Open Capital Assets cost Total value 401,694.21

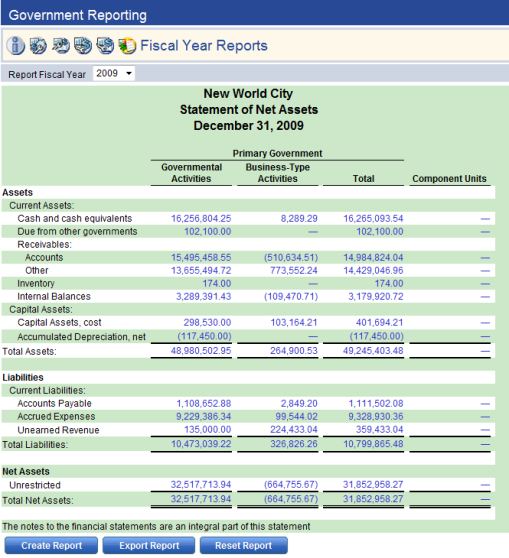tap(379, 323)
